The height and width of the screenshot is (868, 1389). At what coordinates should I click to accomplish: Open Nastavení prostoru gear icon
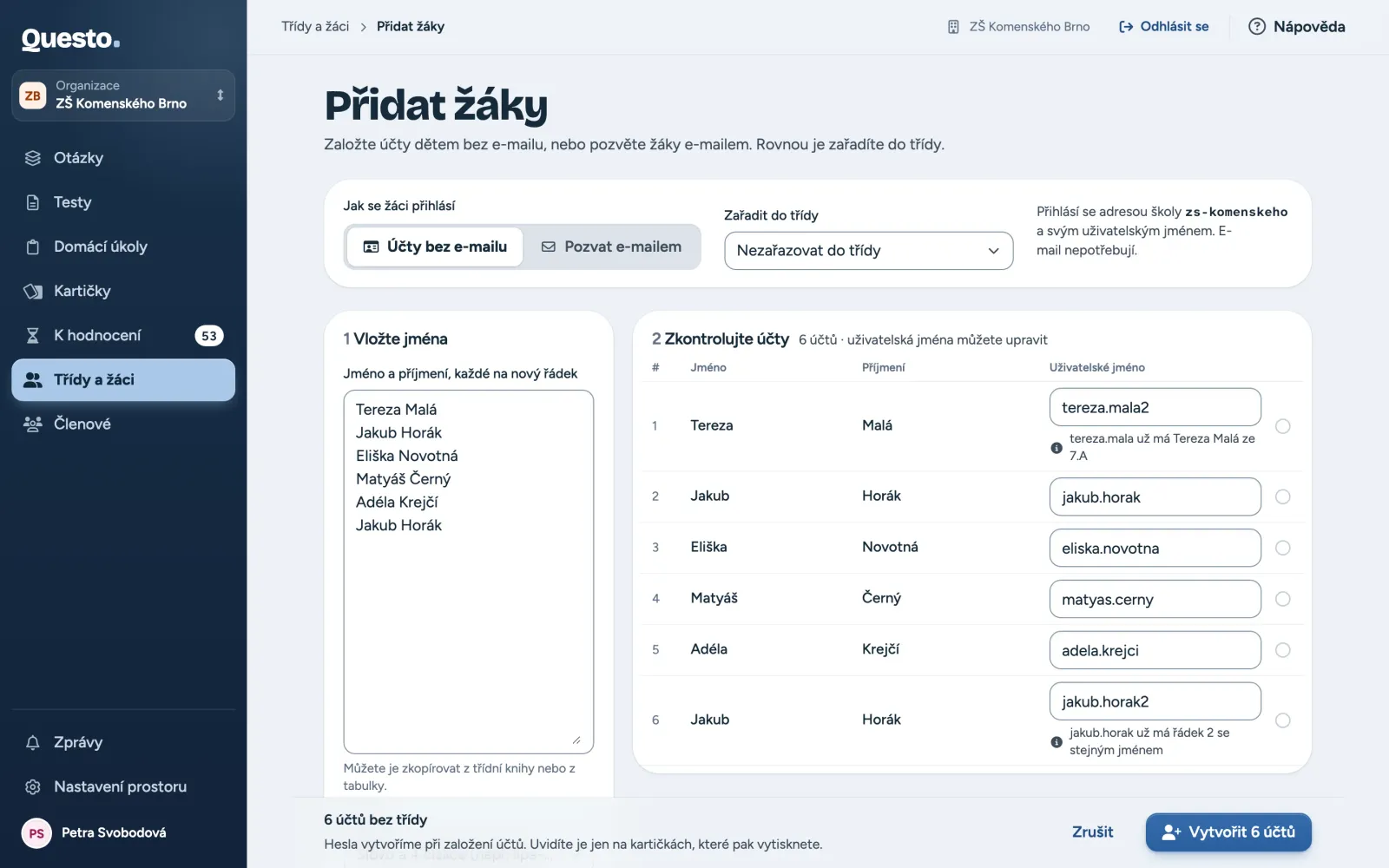click(33, 786)
